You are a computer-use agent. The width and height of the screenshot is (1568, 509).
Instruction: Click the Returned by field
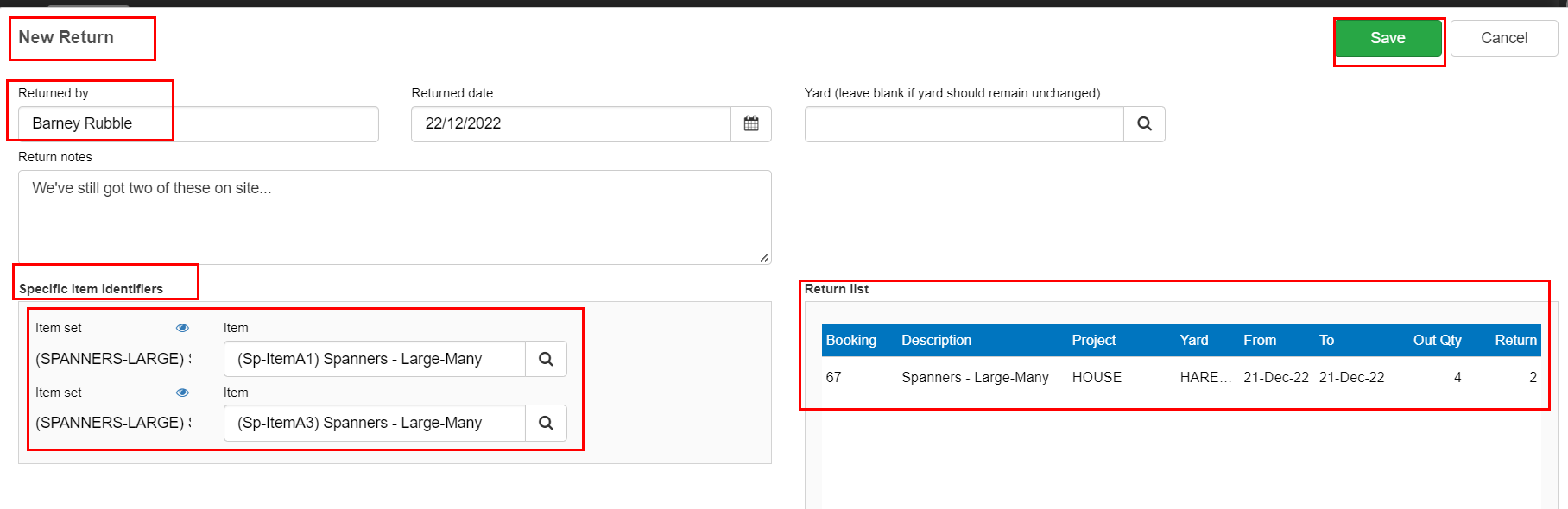(x=198, y=123)
